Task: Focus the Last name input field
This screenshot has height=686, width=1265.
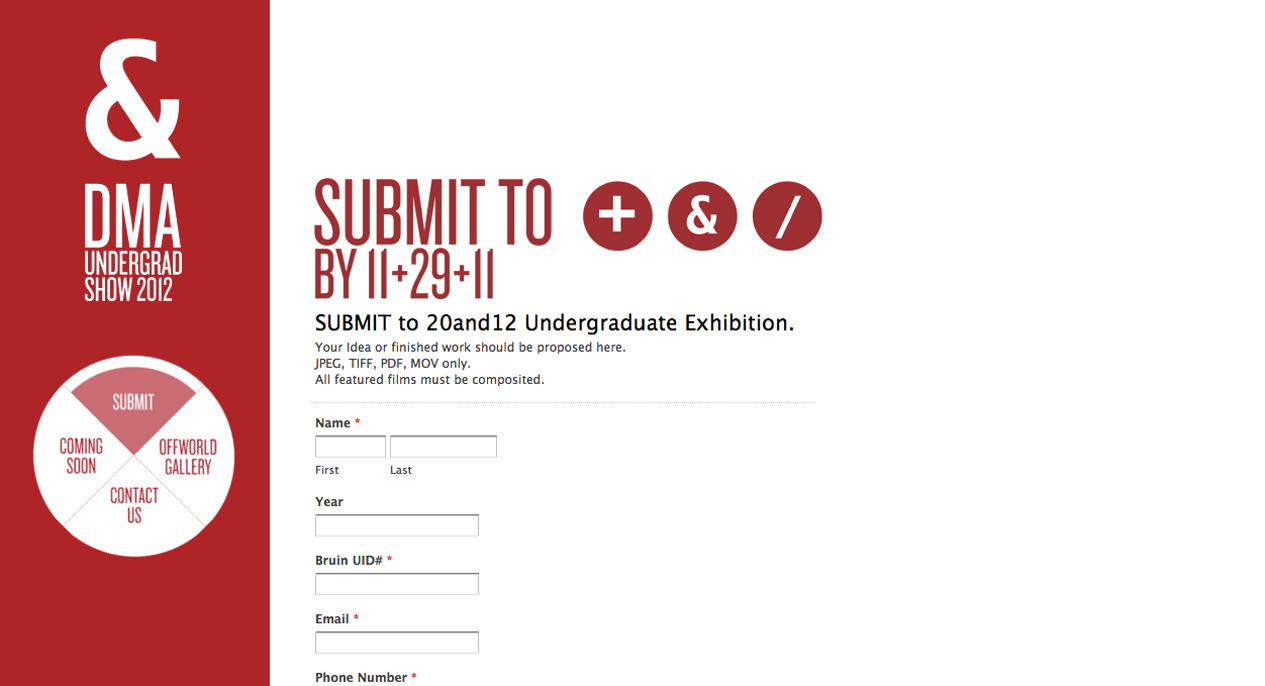Action: pos(443,446)
